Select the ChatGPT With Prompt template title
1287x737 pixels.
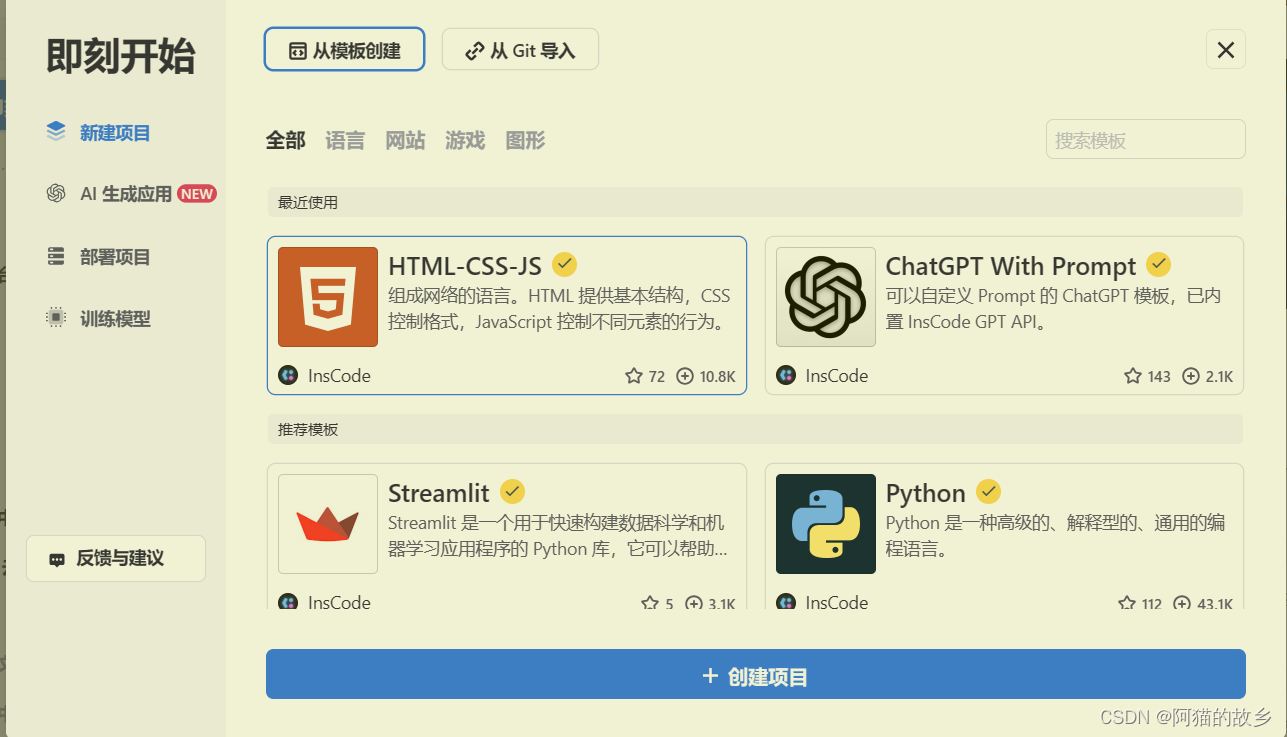(1011, 266)
